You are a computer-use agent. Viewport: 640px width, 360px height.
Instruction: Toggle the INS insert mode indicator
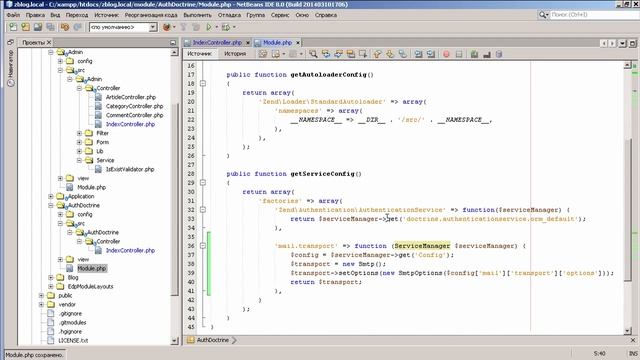(x=633, y=353)
